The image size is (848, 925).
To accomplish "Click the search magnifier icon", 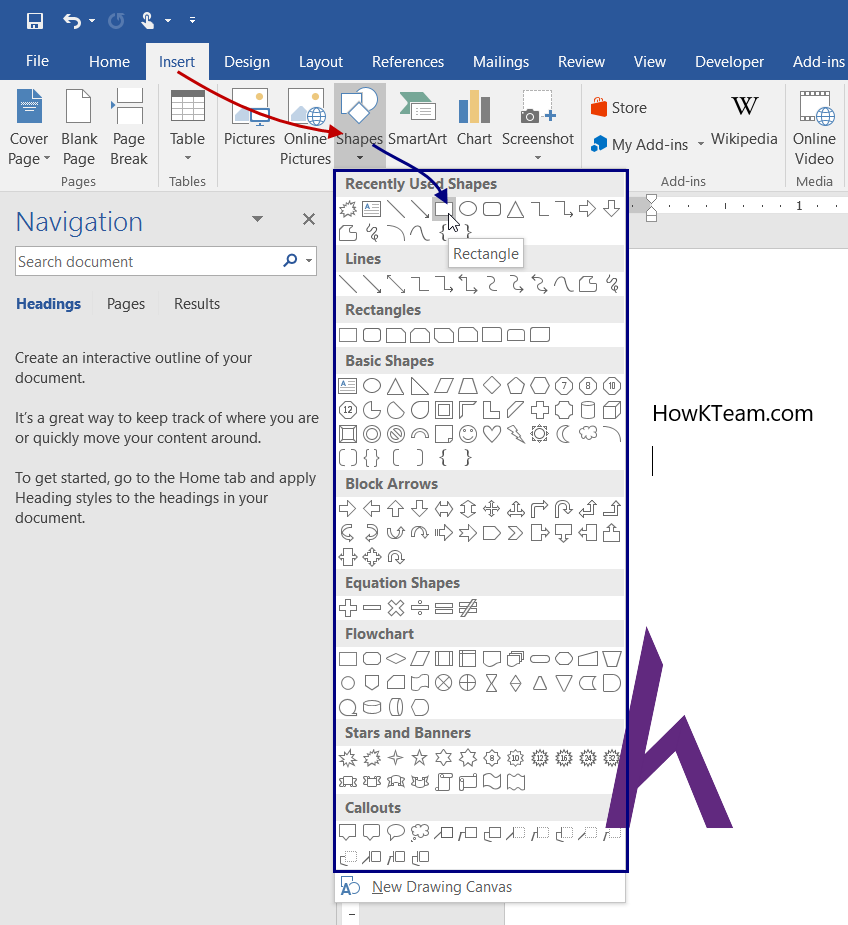I will (x=290, y=260).
